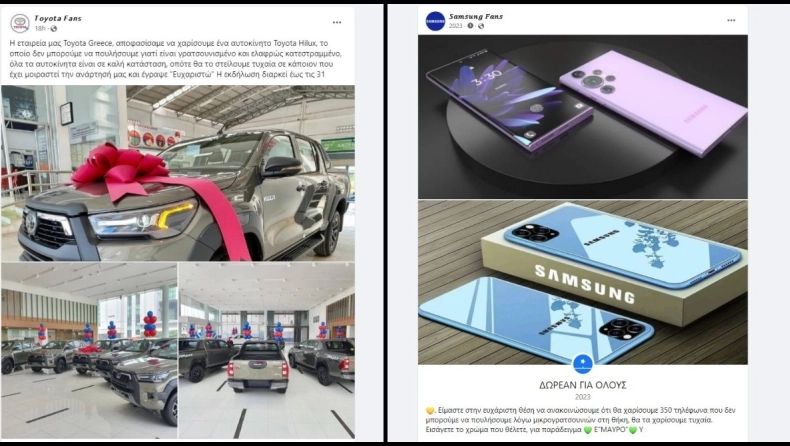The height and width of the screenshot is (446, 790).
Task: Click the 18h post timestamp
Action: click(40, 29)
